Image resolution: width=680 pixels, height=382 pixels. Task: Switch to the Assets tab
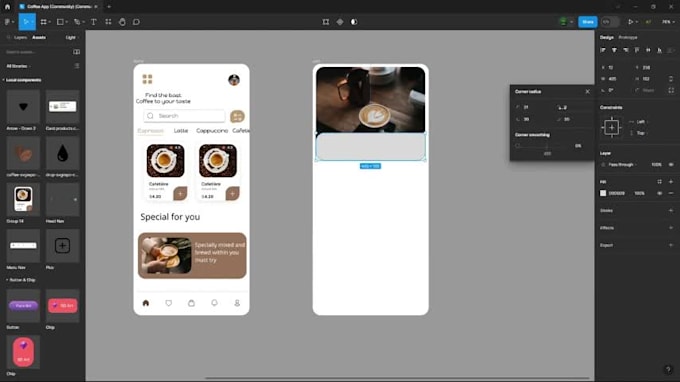point(39,38)
